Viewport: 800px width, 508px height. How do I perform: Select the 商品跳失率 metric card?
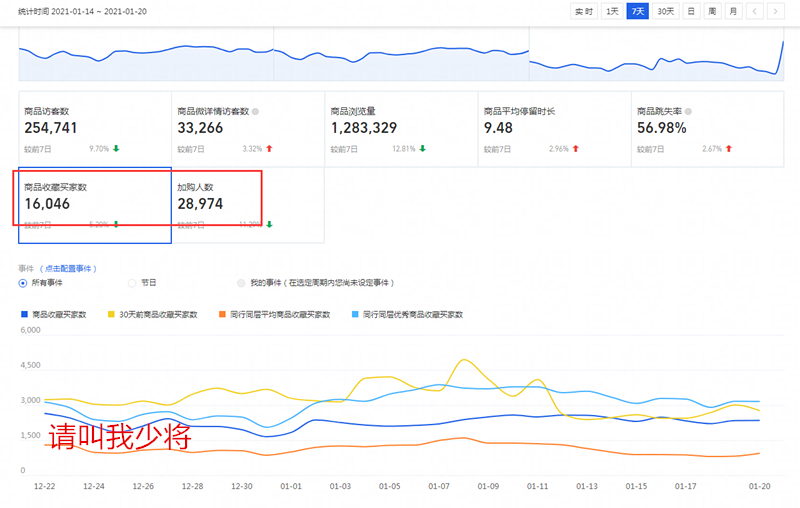708,129
